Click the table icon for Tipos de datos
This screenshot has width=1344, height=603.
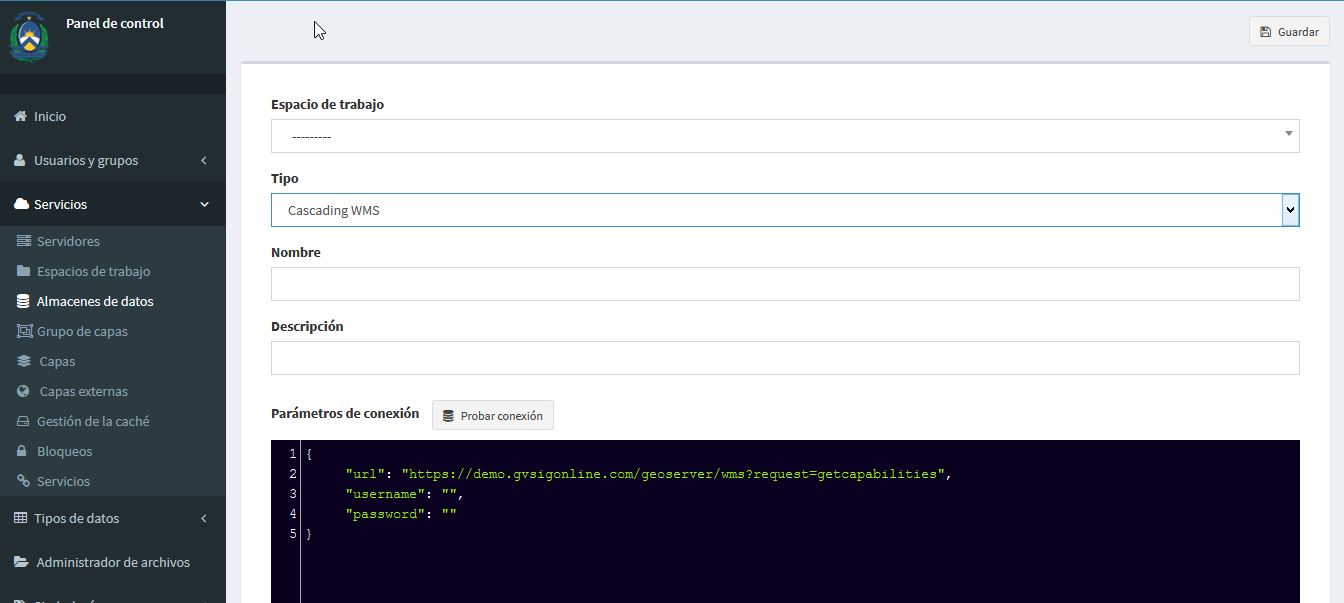(20, 519)
